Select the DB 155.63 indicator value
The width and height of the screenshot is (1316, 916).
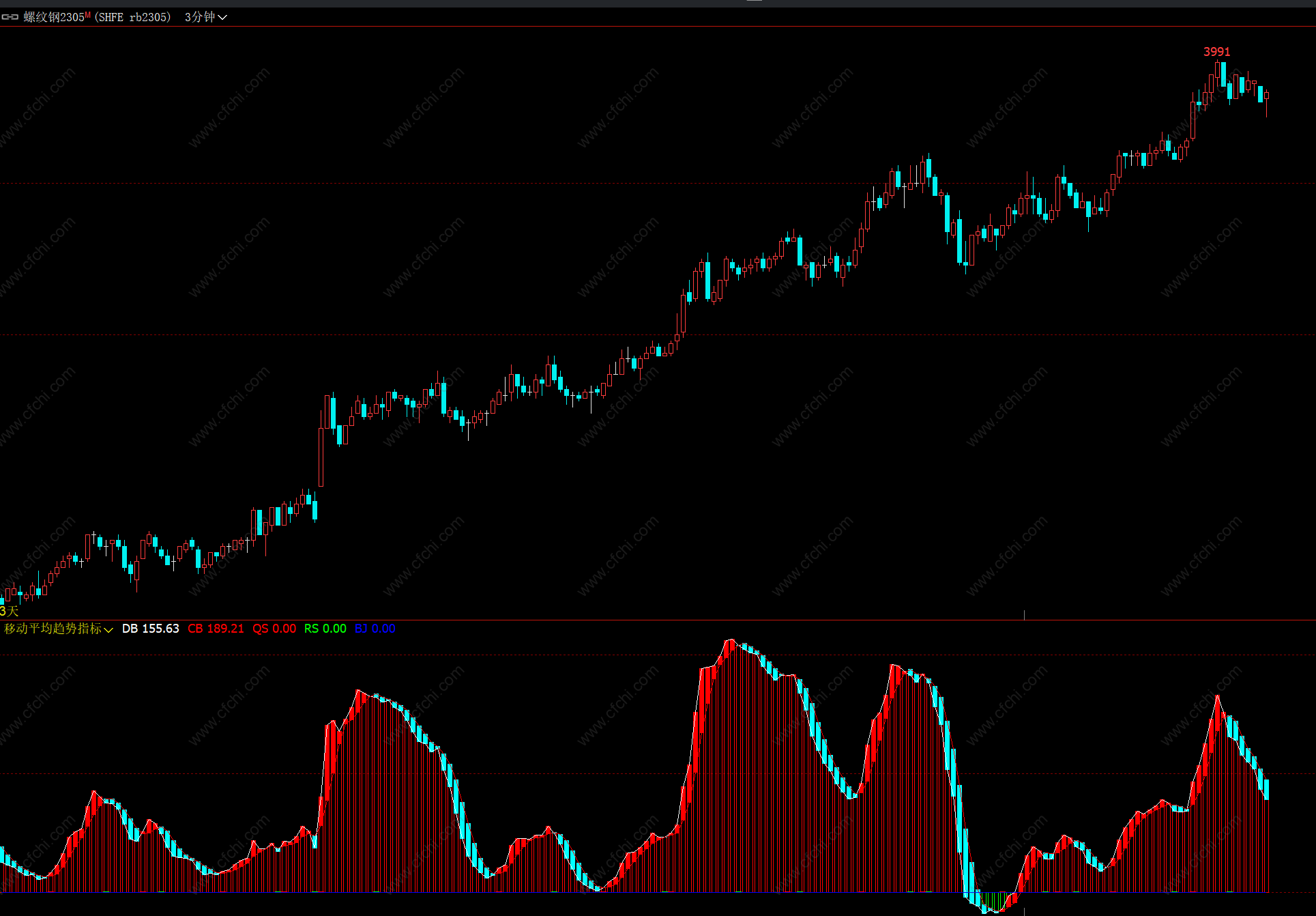tap(150, 629)
